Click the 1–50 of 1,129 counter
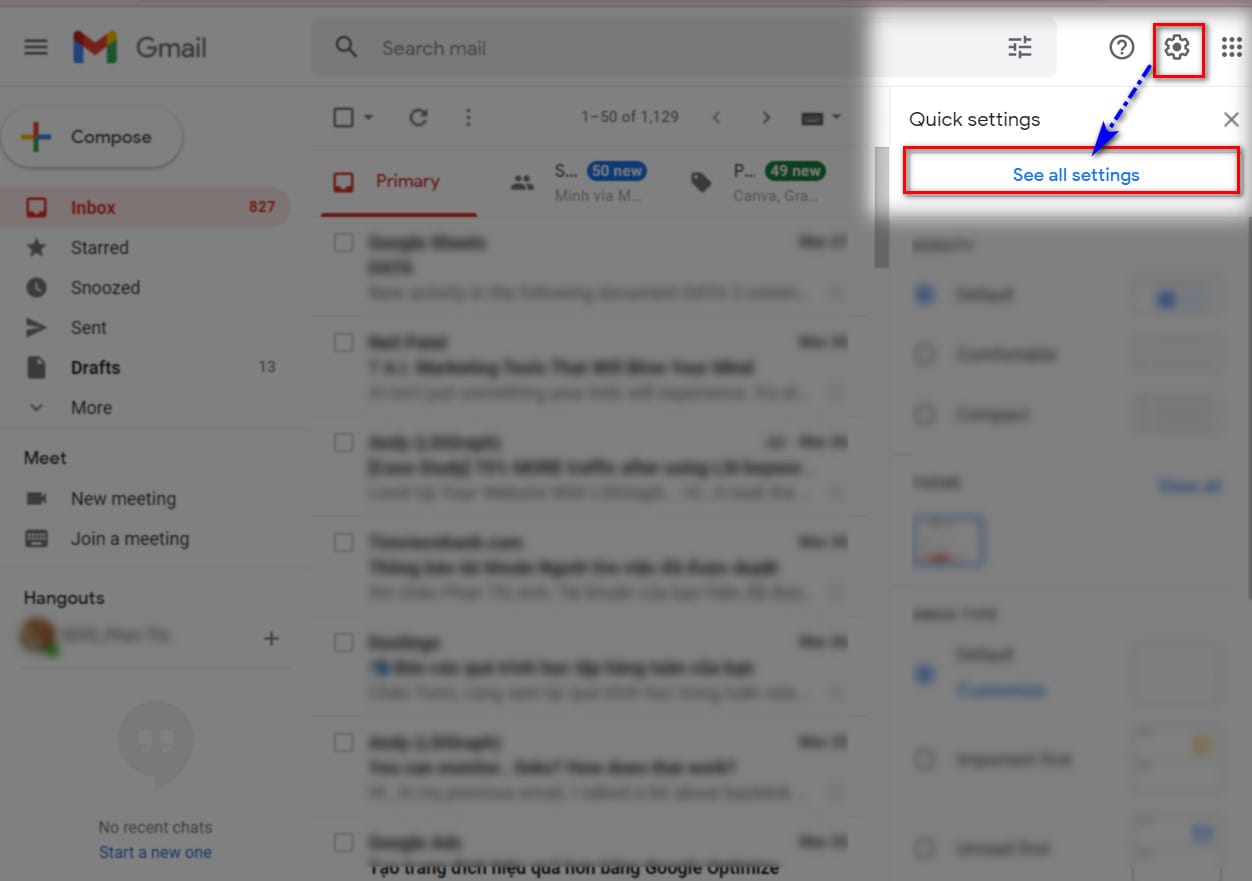The height and width of the screenshot is (881, 1252). [x=630, y=117]
